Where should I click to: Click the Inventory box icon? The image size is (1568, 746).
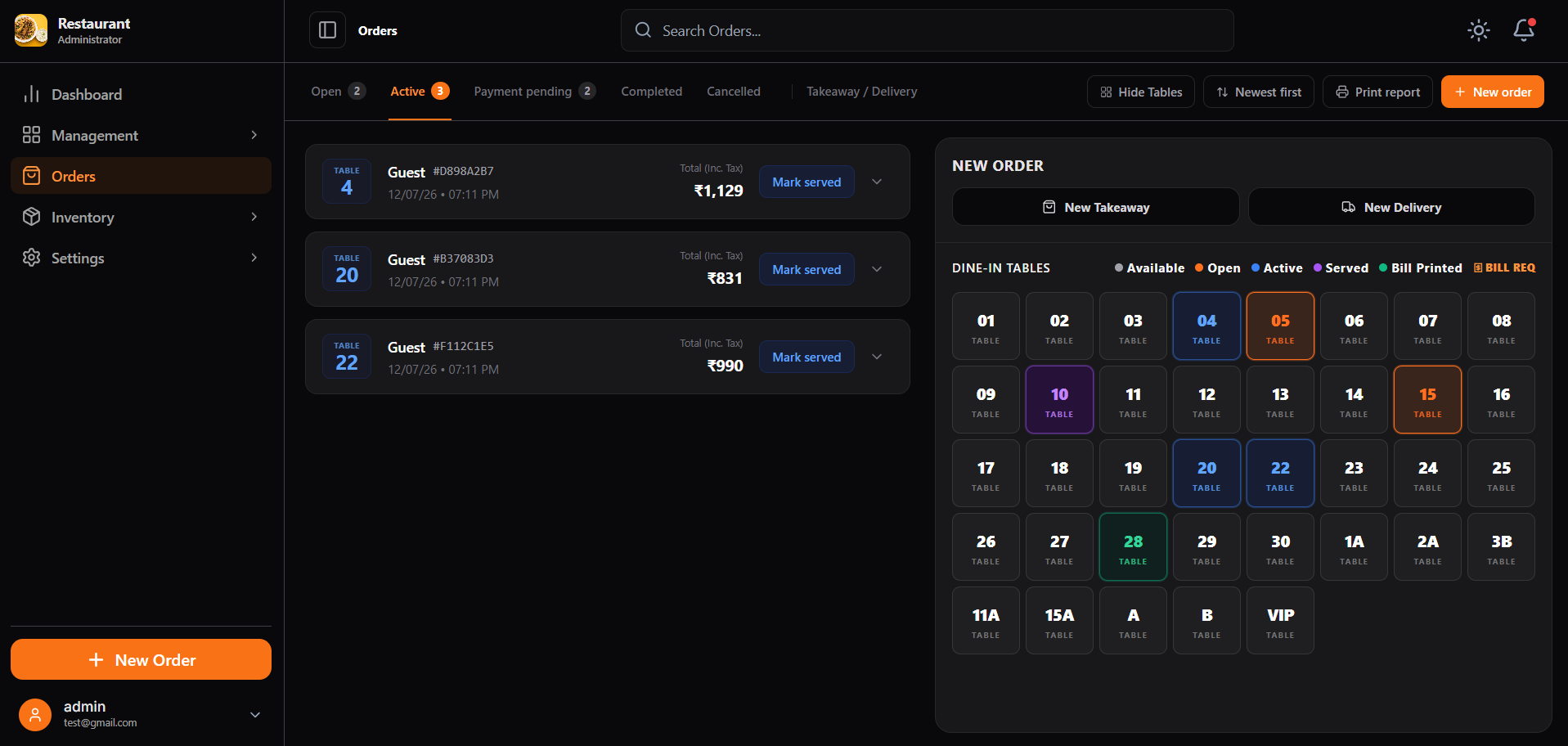(31, 217)
